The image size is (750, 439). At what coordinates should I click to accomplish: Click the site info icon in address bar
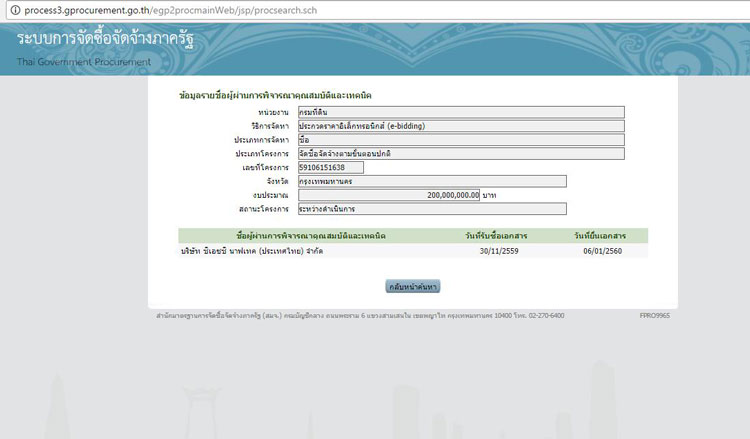pos(10,9)
